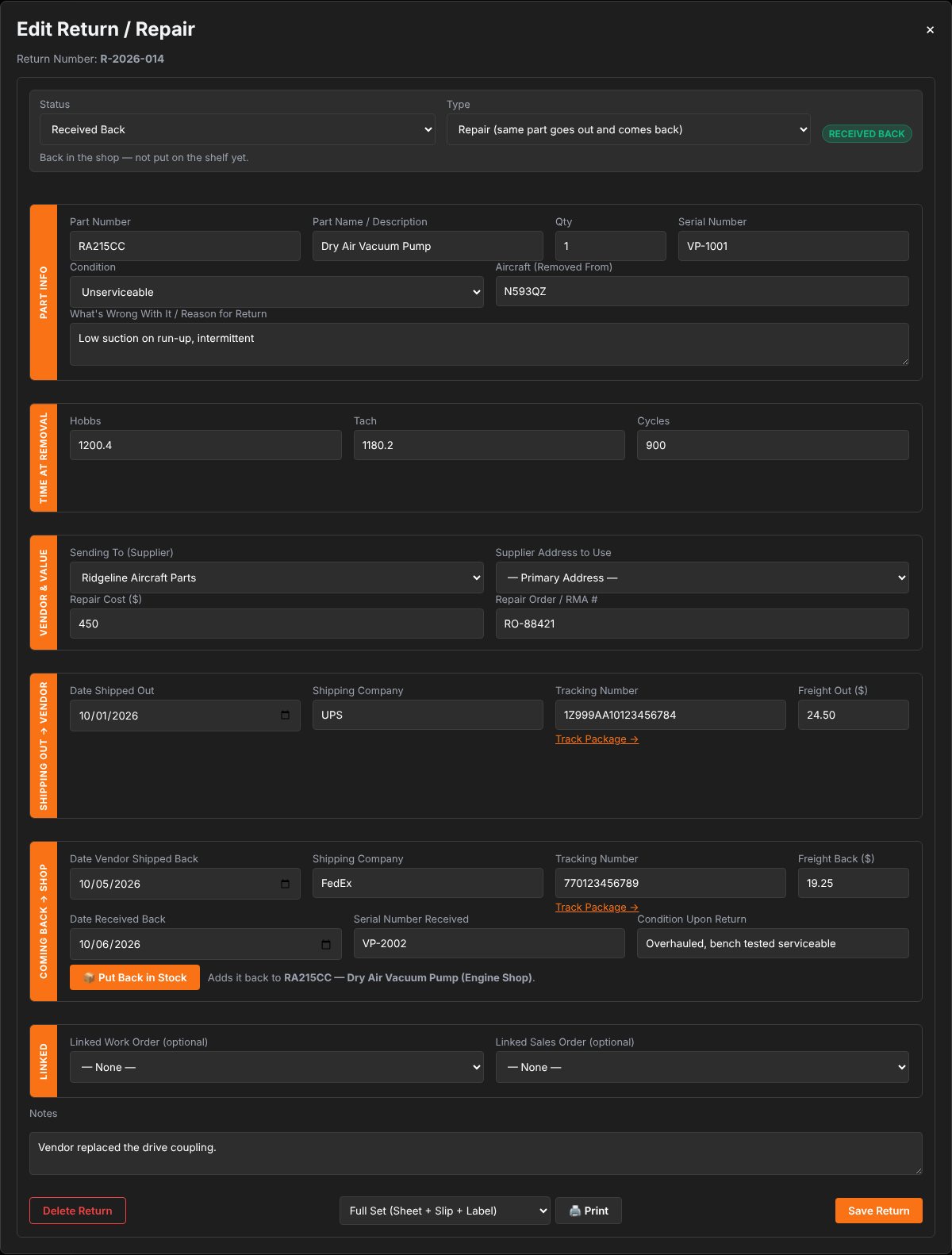Open calendar picker for Date Received Back

click(x=326, y=944)
